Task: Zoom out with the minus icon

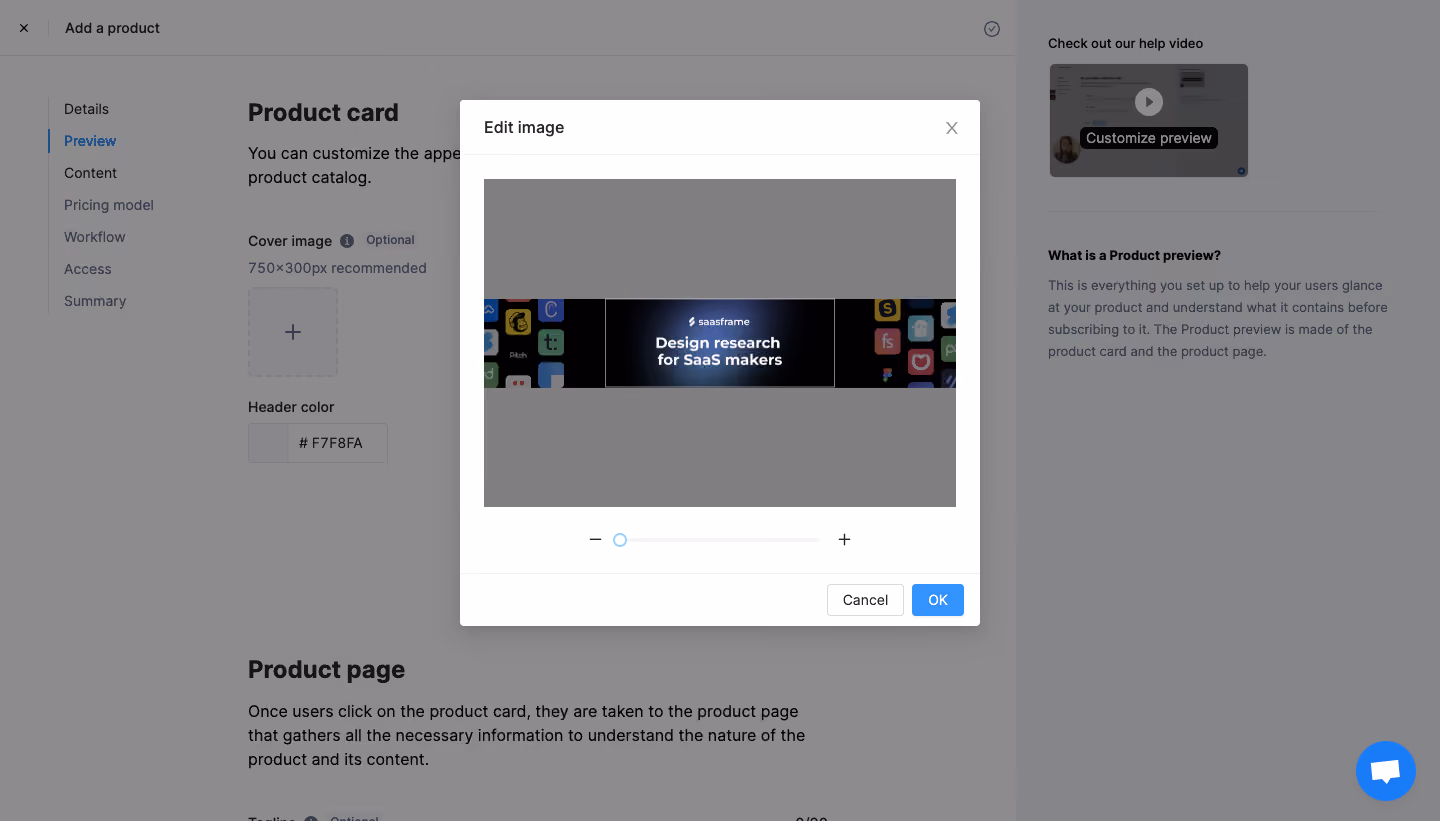Action: coord(595,539)
